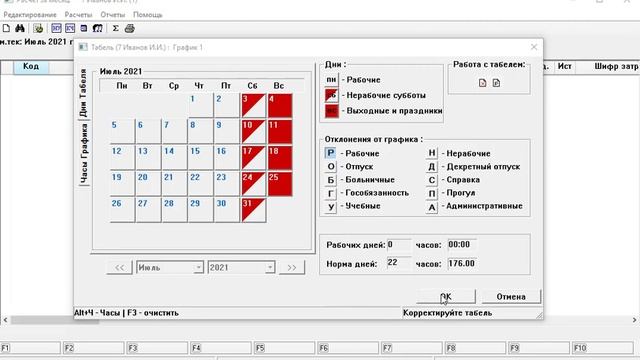Viewport: 640px width, 360px height.
Task: Select calendar day 14
Action: click(x=175, y=158)
